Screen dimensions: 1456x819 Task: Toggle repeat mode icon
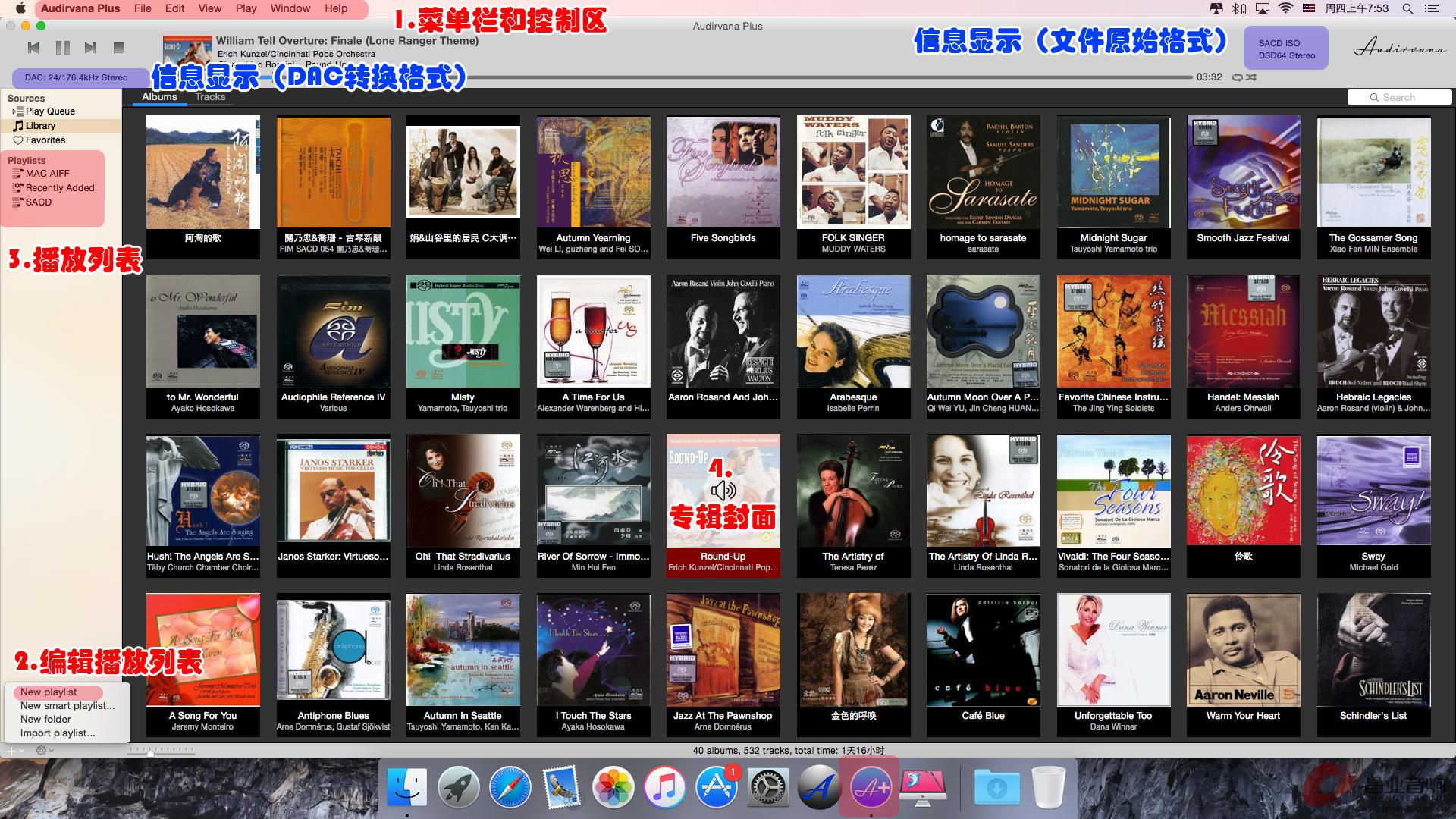tap(1238, 77)
